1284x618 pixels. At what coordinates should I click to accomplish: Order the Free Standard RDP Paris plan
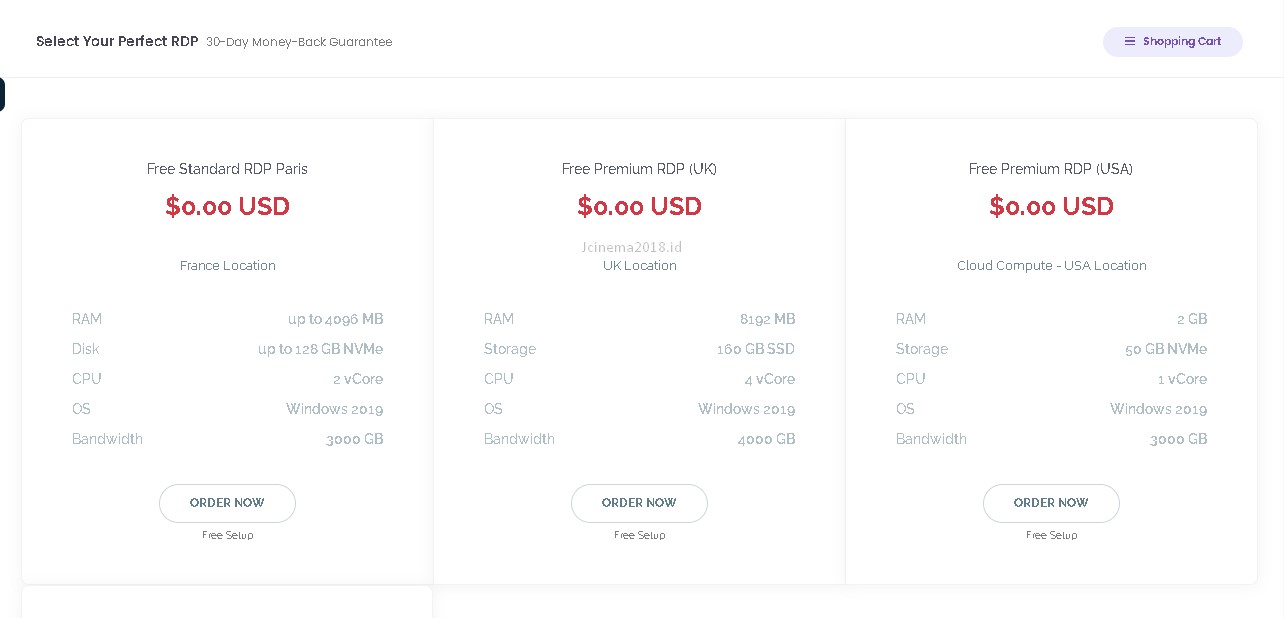pos(227,503)
